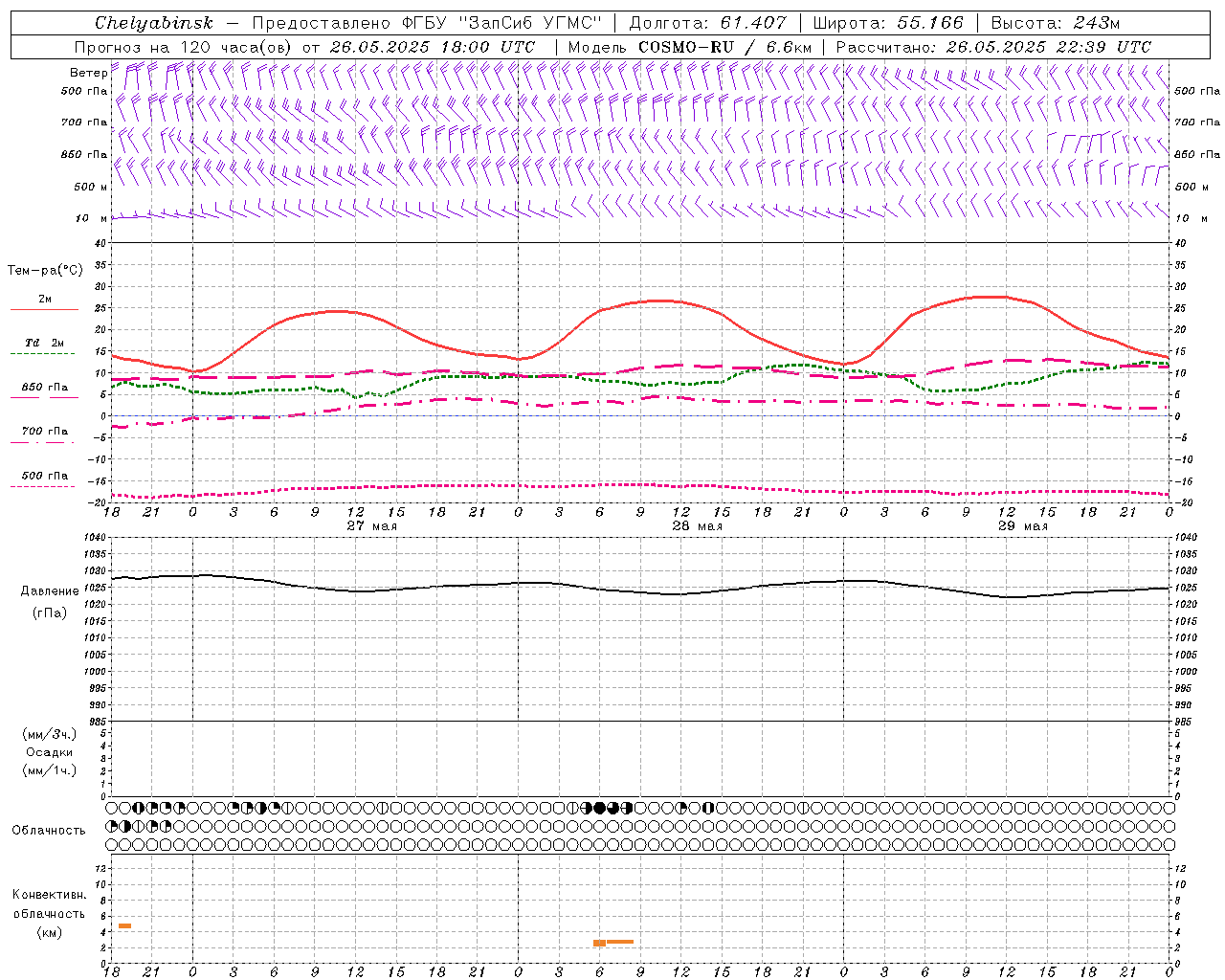The image size is (1225, 980).
Task: Click the "27 мая" date label
Action: click(371, 526)
